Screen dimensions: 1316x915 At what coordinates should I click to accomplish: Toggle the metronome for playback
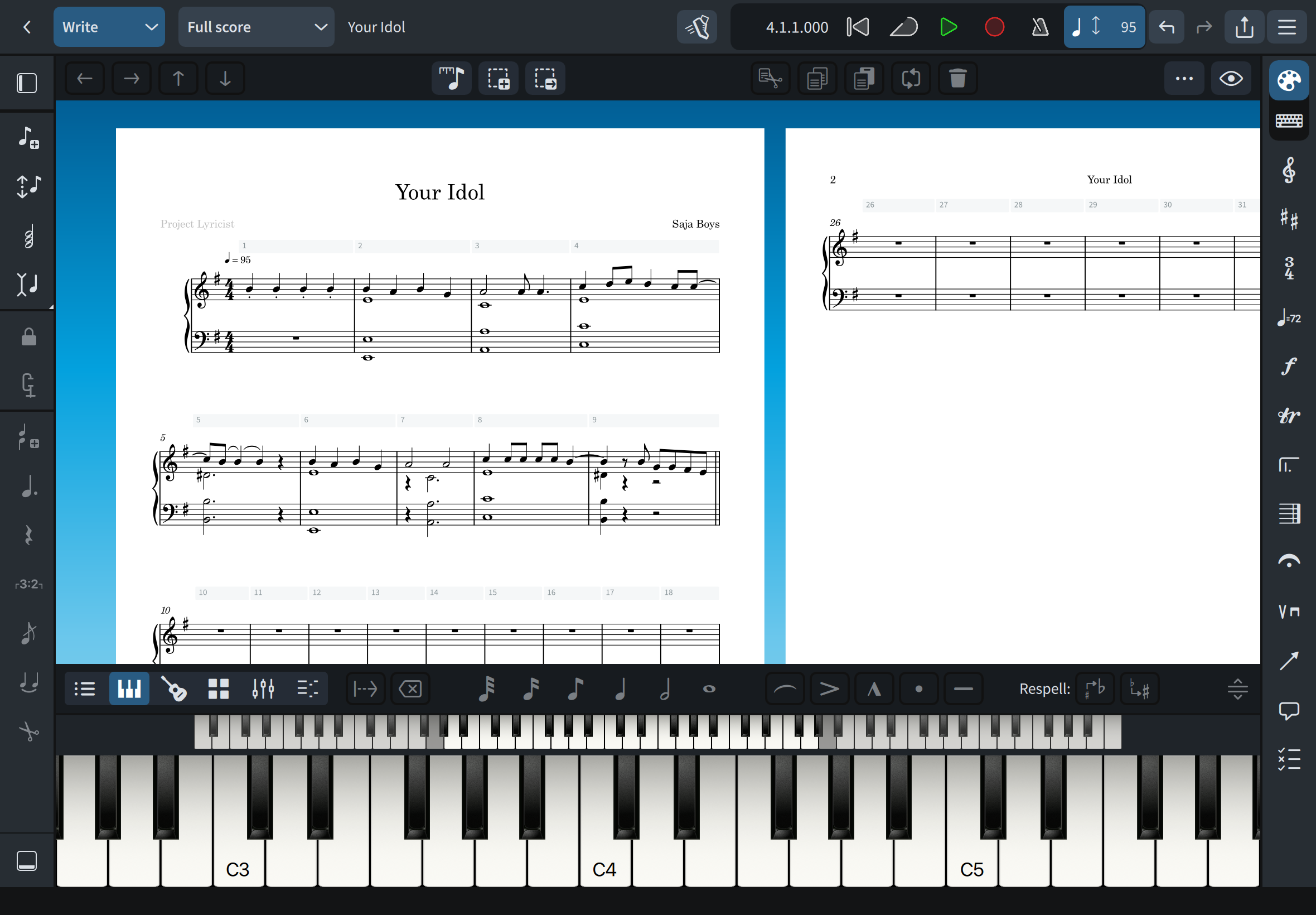[1039, 26]
